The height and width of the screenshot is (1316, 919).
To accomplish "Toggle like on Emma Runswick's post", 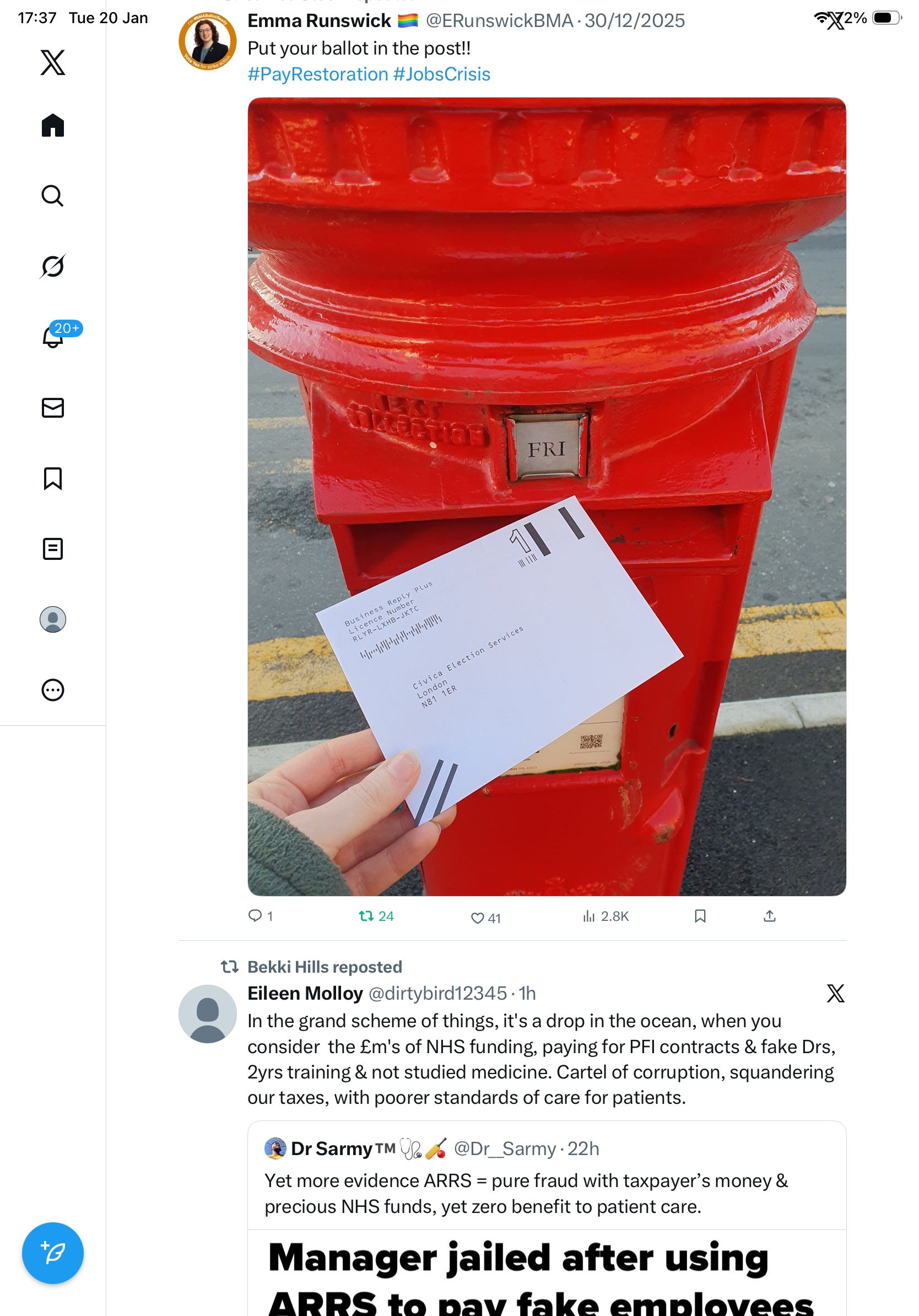I will [x=485, y=918].
